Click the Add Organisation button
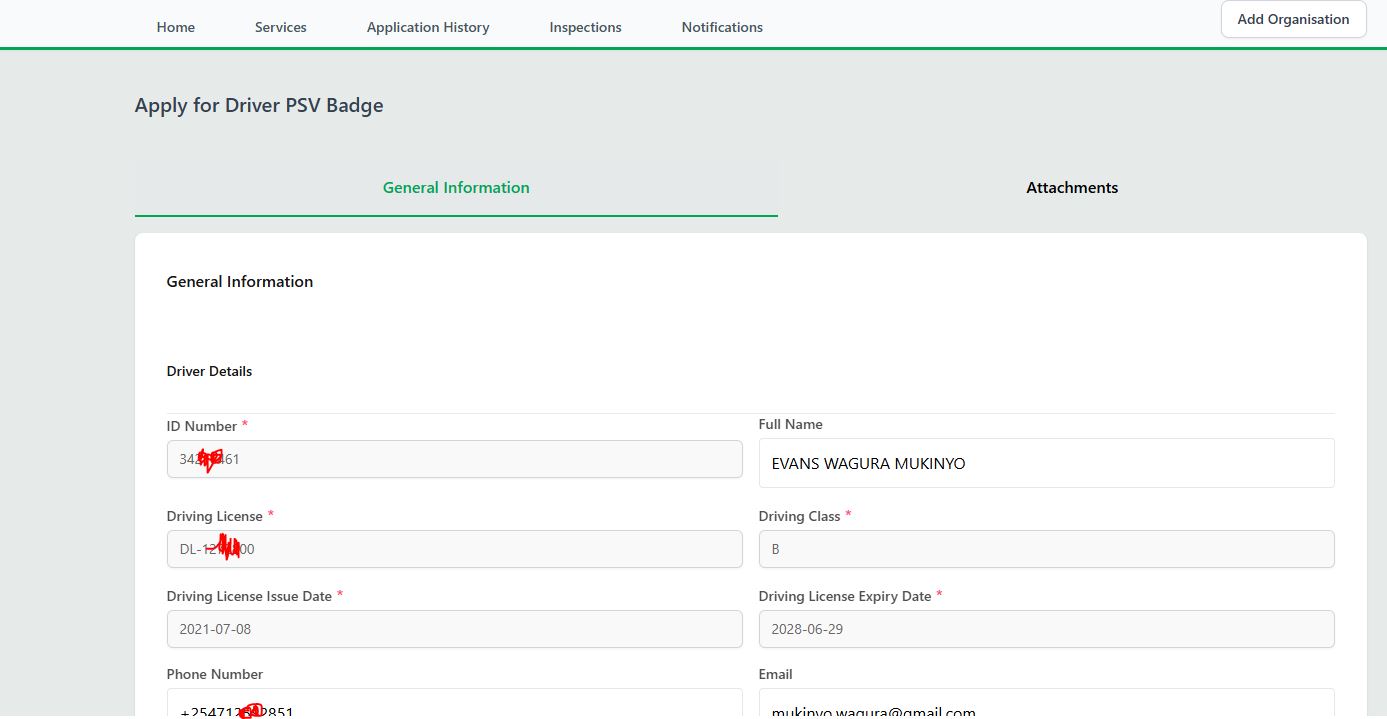 point(1293,18)
